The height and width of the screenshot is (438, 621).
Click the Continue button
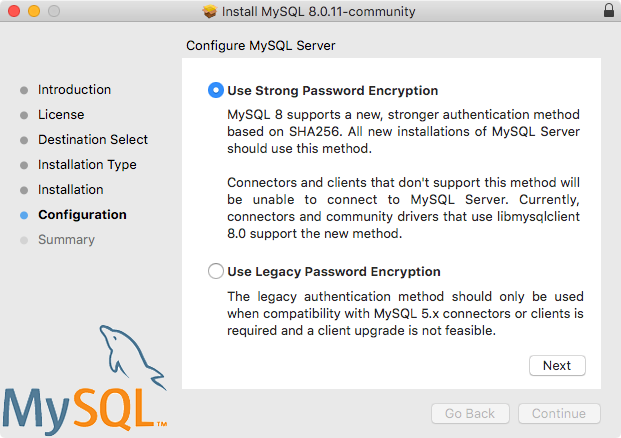point(559,414)
